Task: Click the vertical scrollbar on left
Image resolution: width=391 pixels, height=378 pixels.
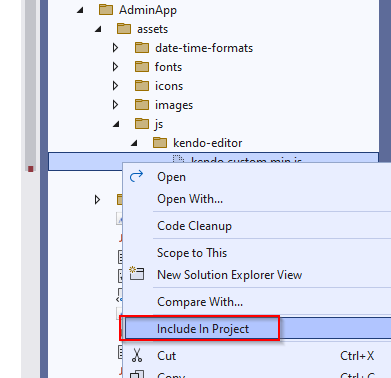Action: [30, 87]
